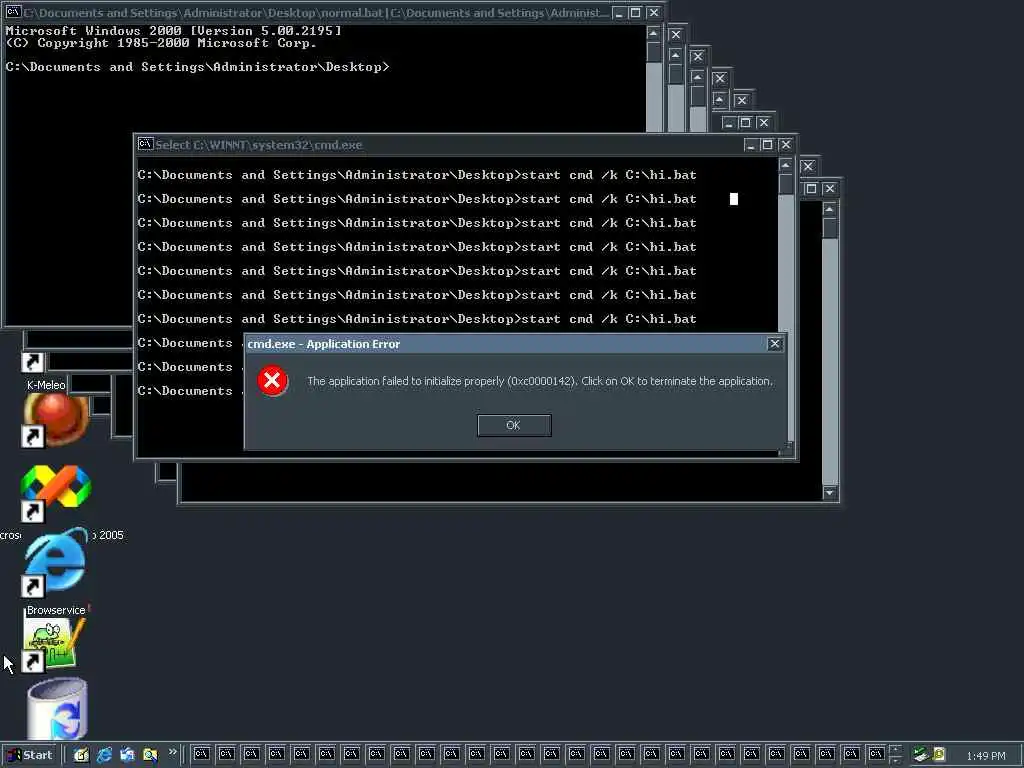Click the 'Microsoft Windows 2000 [Version 5.00.2195]' line
This screenshot has width=1024, height=768.
173,31
